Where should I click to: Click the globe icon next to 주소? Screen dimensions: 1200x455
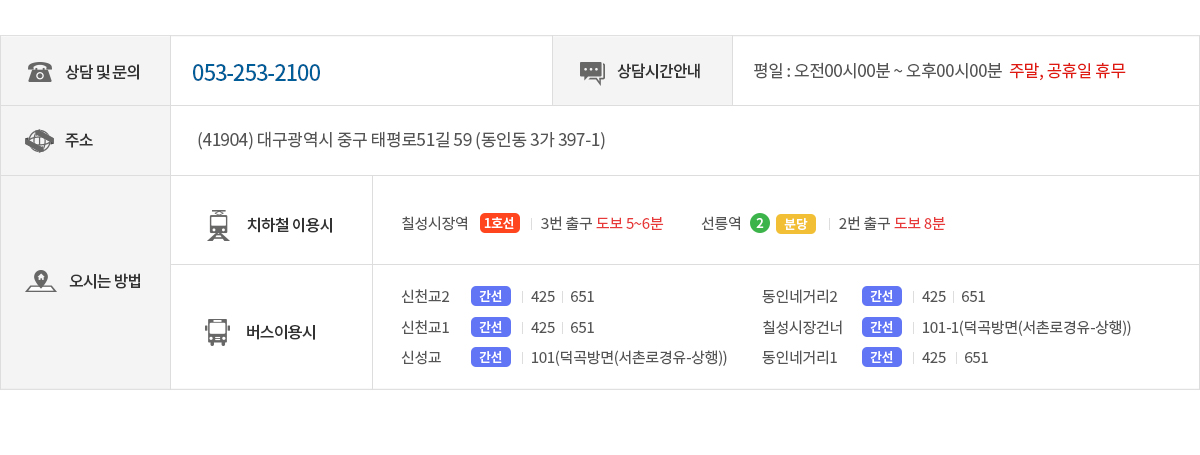39,141
